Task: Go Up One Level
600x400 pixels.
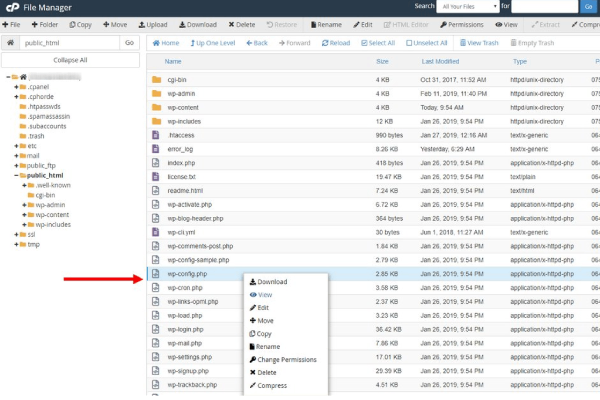Action: 213,43
